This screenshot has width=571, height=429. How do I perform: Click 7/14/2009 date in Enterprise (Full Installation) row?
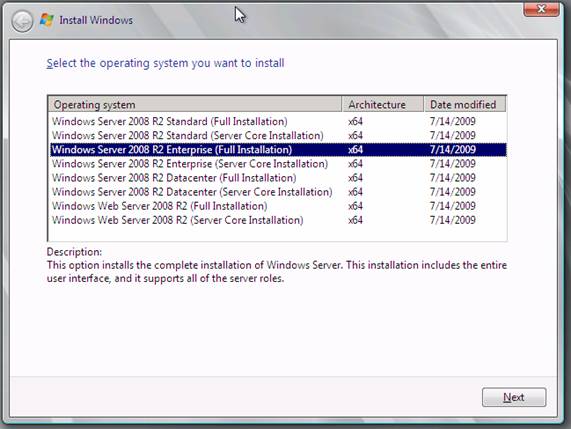(x=453, y=150)
